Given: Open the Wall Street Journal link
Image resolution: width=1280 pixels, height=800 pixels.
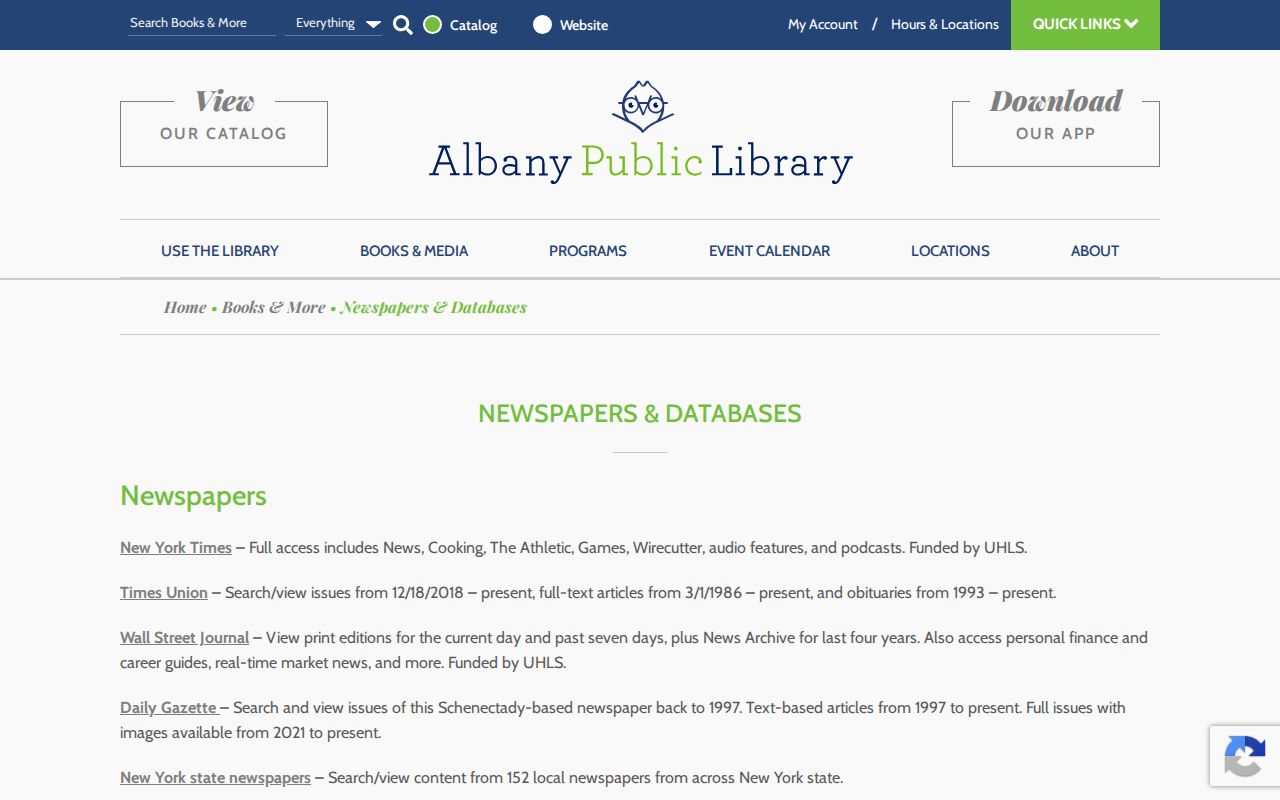Looking at the screenshot, I should click(x=185, y=638).
